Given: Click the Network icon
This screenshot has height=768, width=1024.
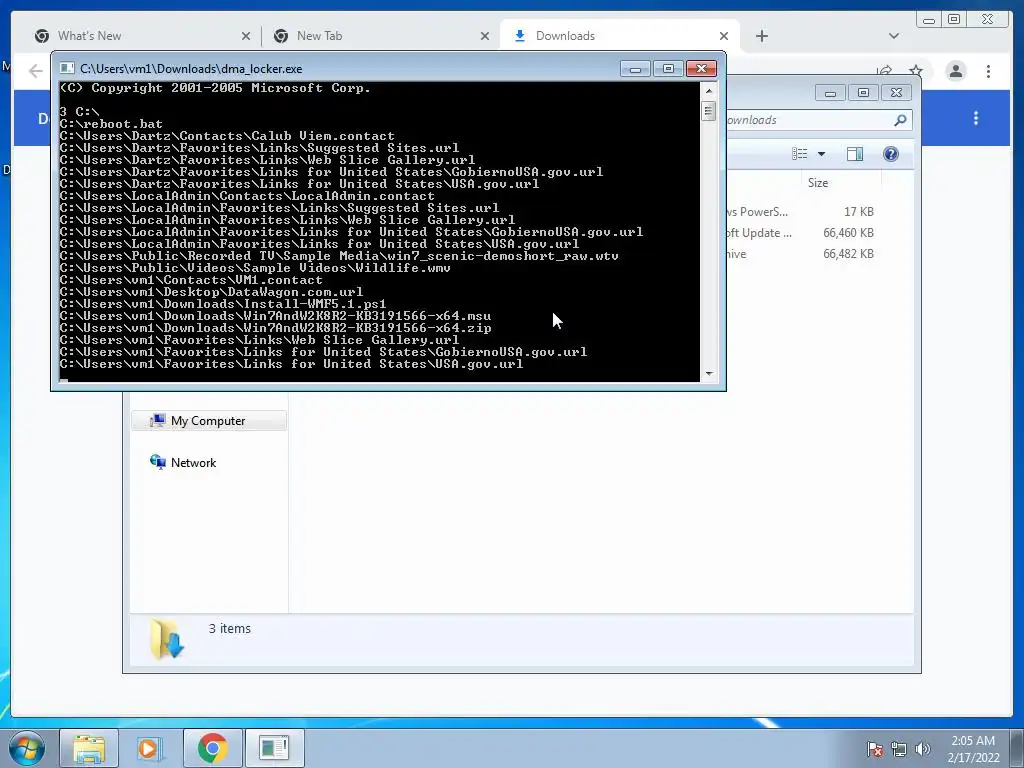Looking at the screenshot, I should point(157,462).
